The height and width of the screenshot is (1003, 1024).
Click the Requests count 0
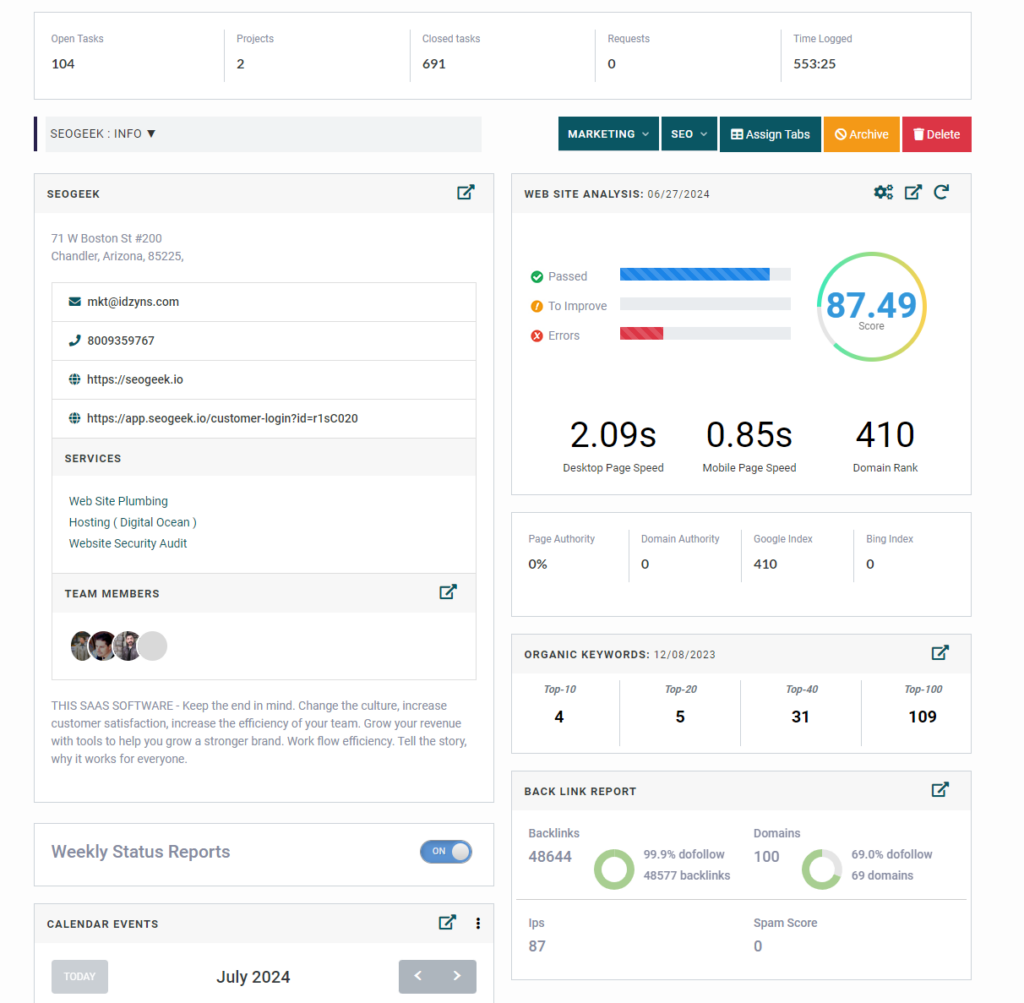click(x=611, y=64)
